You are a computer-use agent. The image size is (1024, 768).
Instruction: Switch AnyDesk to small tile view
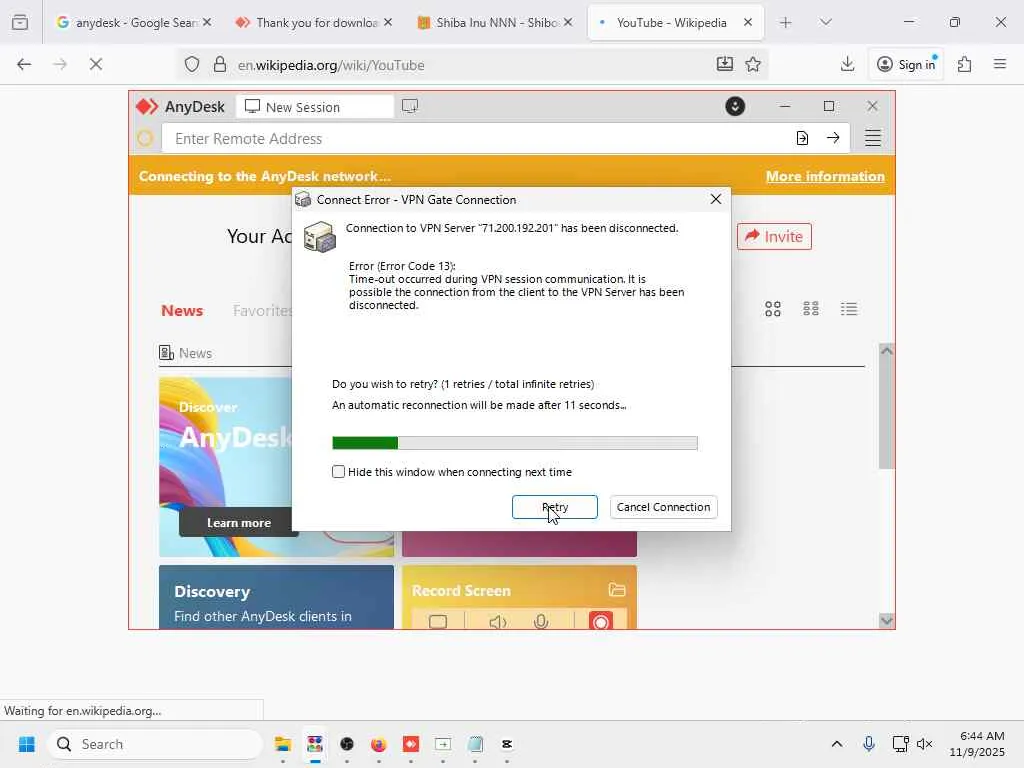(x=810, y=308)
